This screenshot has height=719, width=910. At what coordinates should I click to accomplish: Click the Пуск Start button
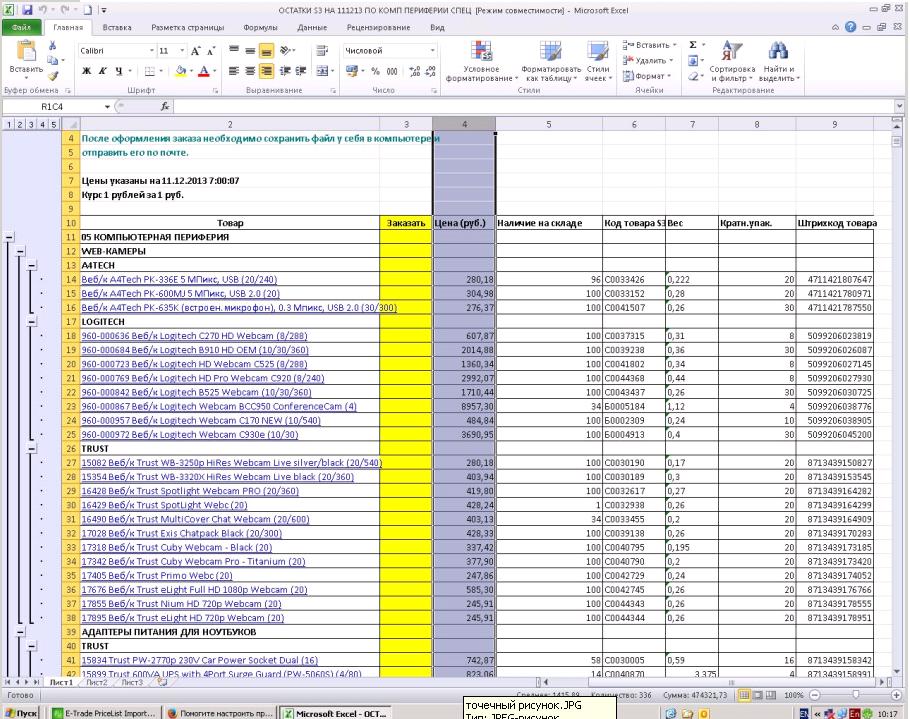click(x=21, y=713)
